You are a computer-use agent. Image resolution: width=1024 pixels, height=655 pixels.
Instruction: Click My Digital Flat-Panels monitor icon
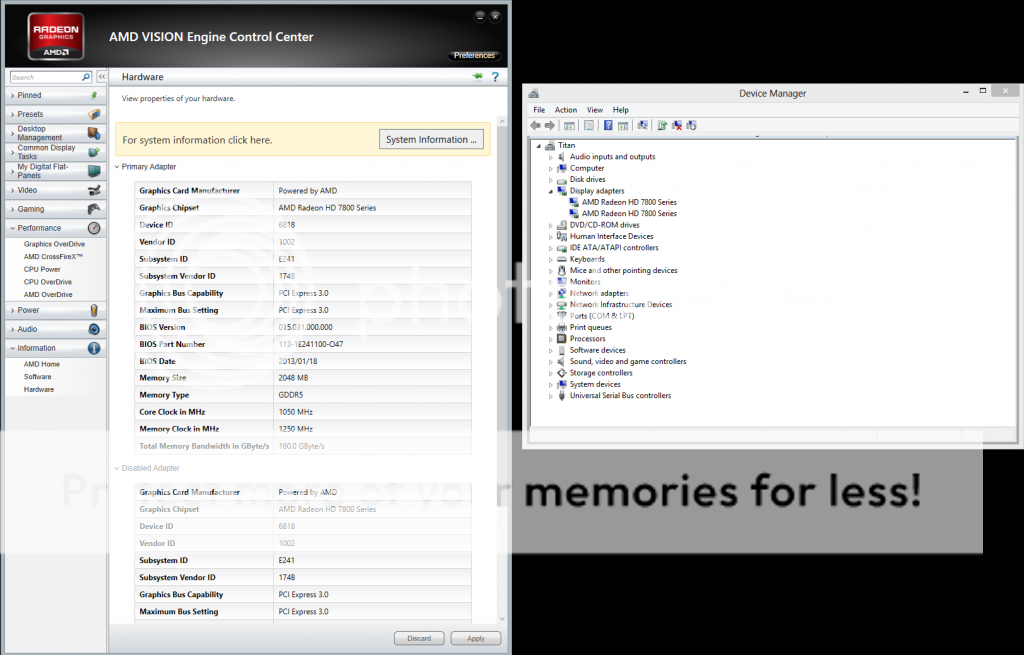(x=95, y=171)
